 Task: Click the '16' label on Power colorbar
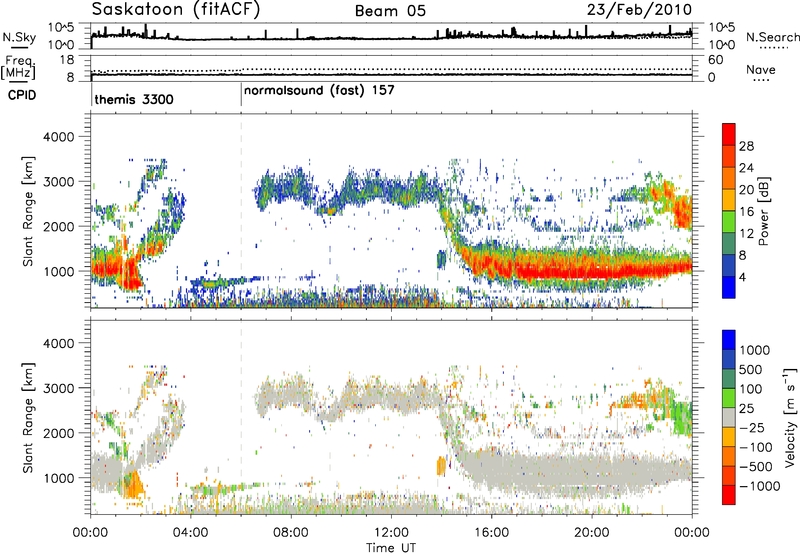click(x=746, y=212)
